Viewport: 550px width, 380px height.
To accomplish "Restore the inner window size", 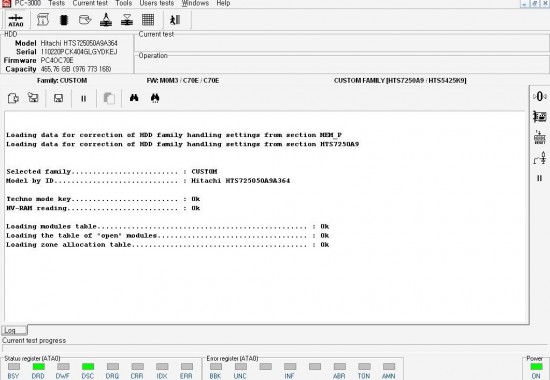I will click(534, 4).
